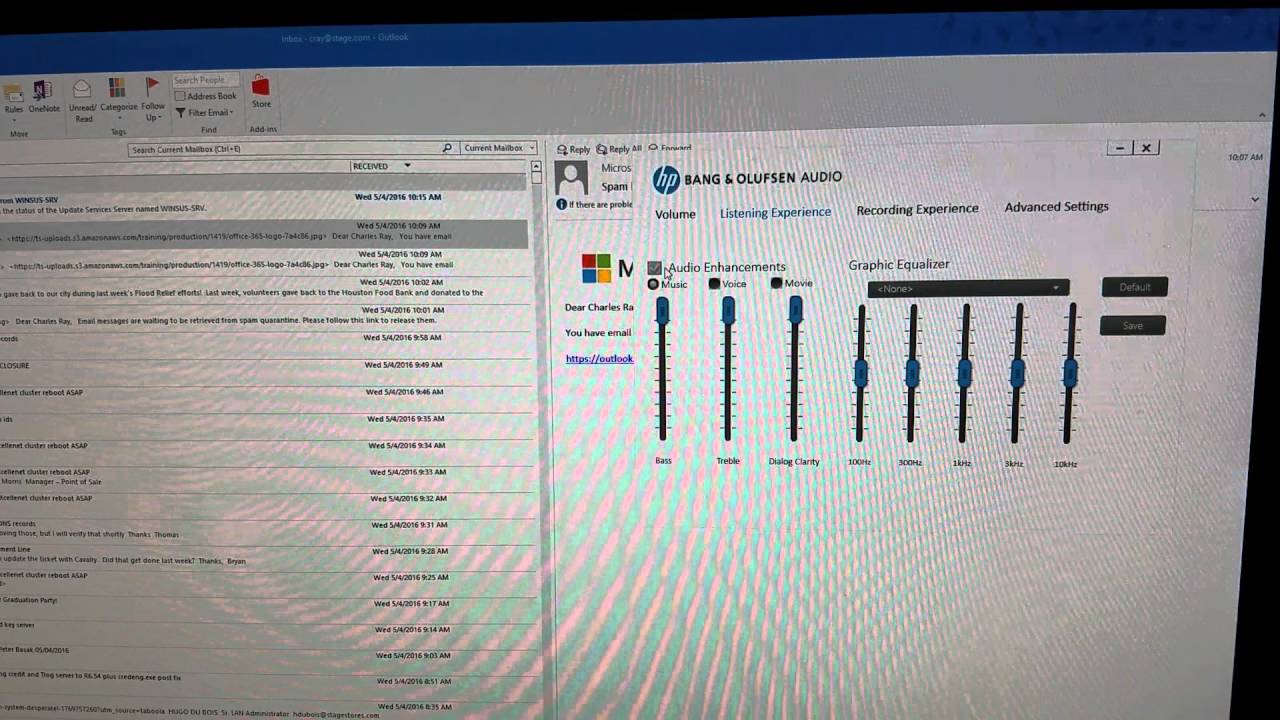Click the Filter Email funnel button
Viewport: 1280px width, 720px height.
[x=204, y=113]
